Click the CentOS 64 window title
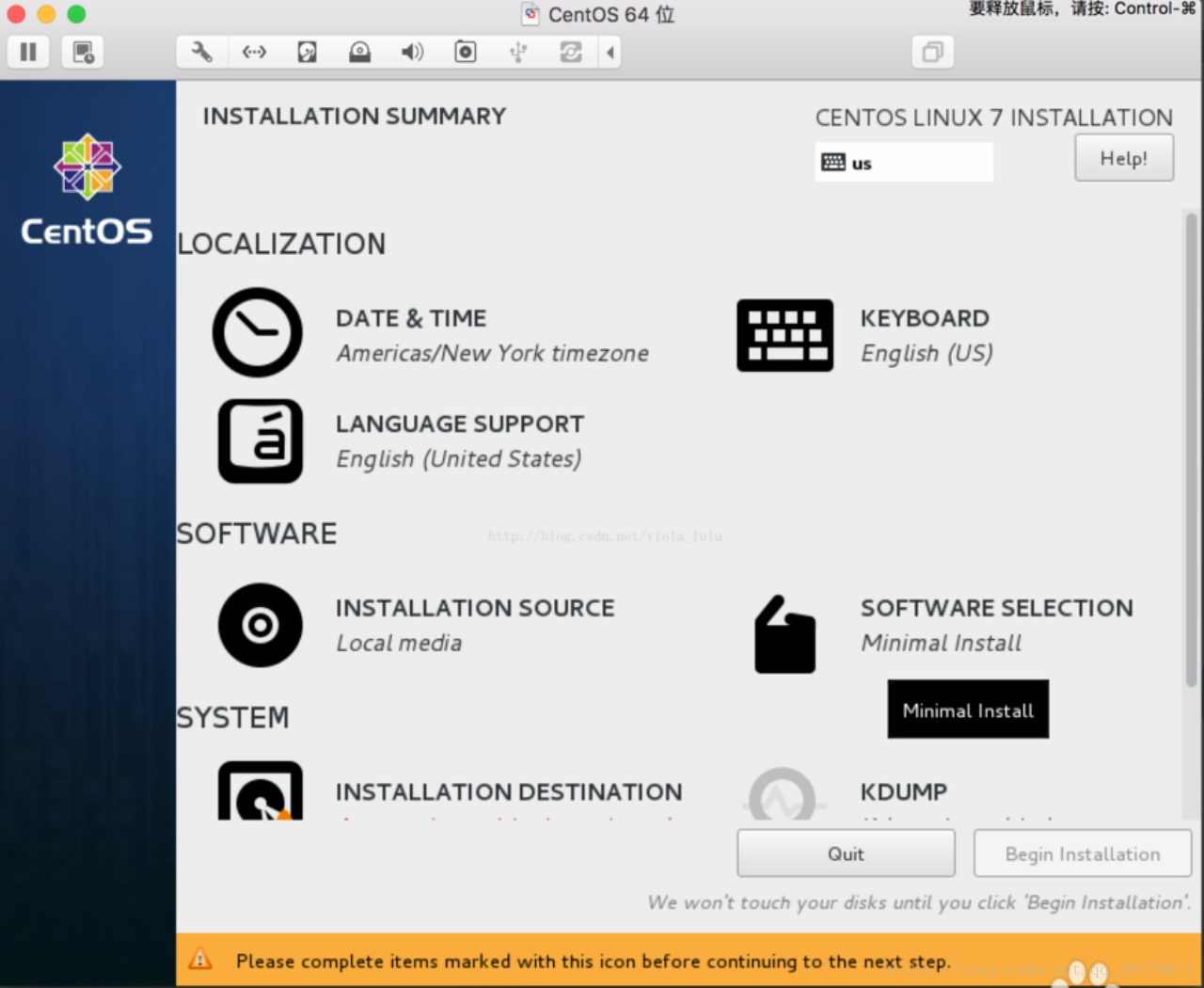This screenshot has width=1204, height=988. click(611, 14)
